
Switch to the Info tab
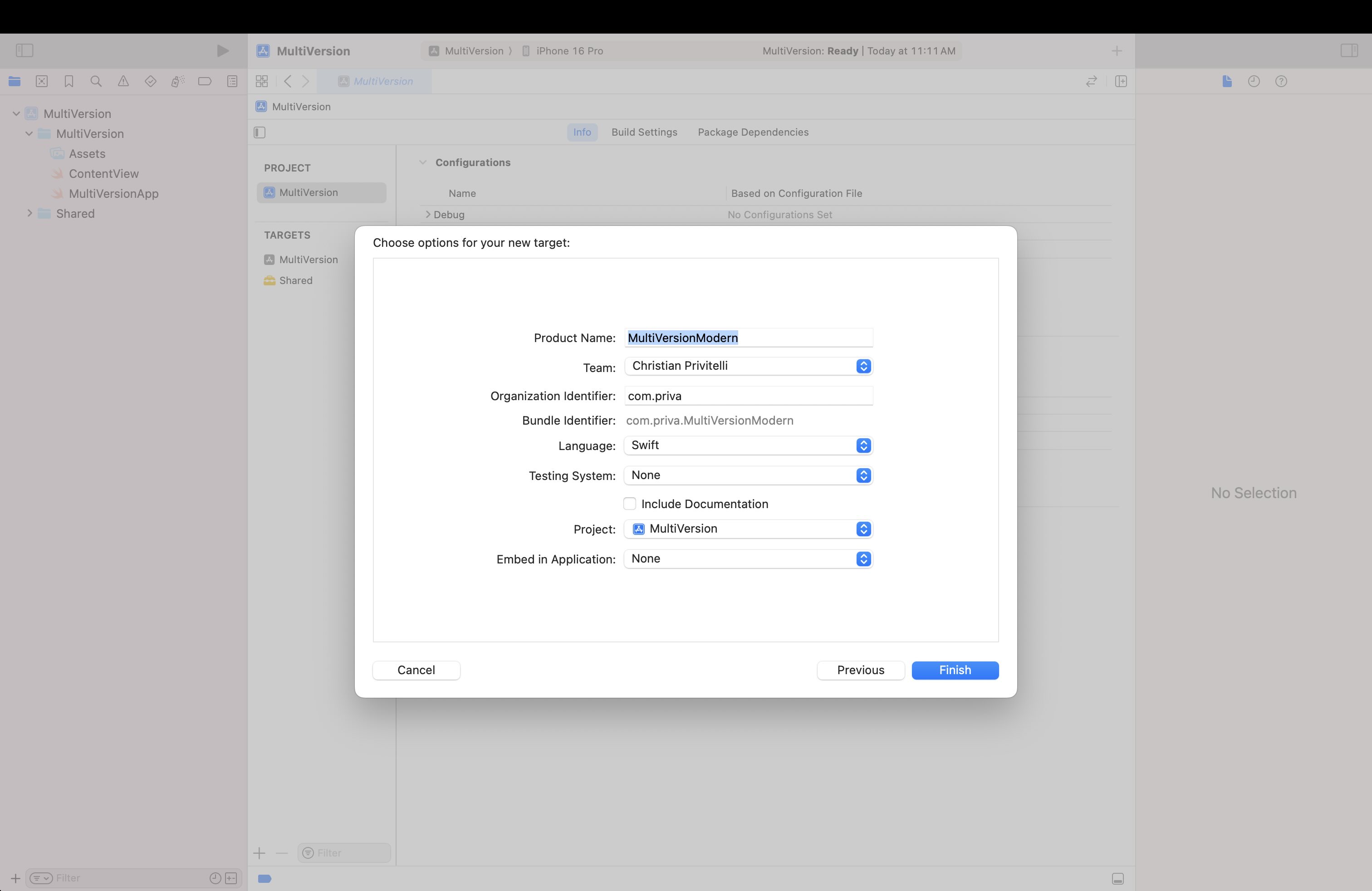pyautogui.click(x=582, y=132)
